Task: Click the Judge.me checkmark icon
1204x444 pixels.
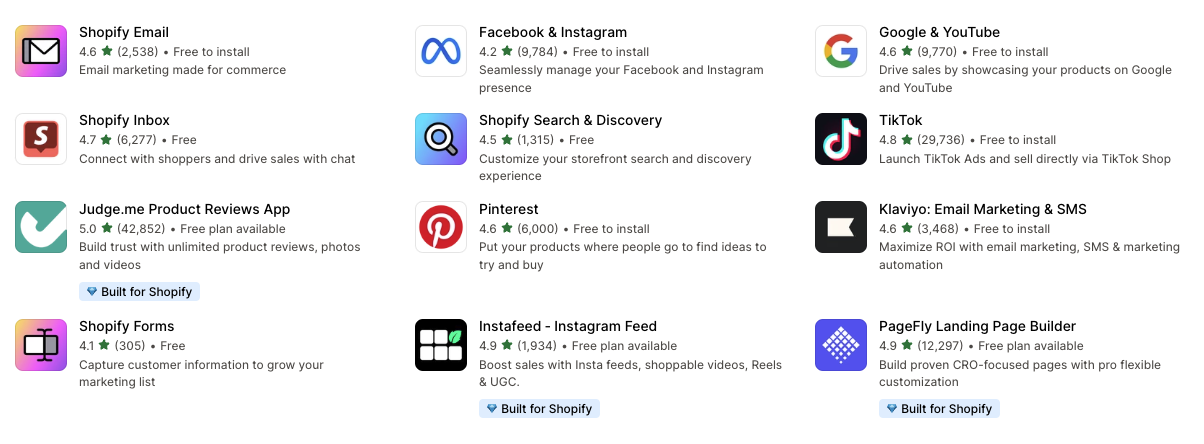Action: (x=41, y=227)
